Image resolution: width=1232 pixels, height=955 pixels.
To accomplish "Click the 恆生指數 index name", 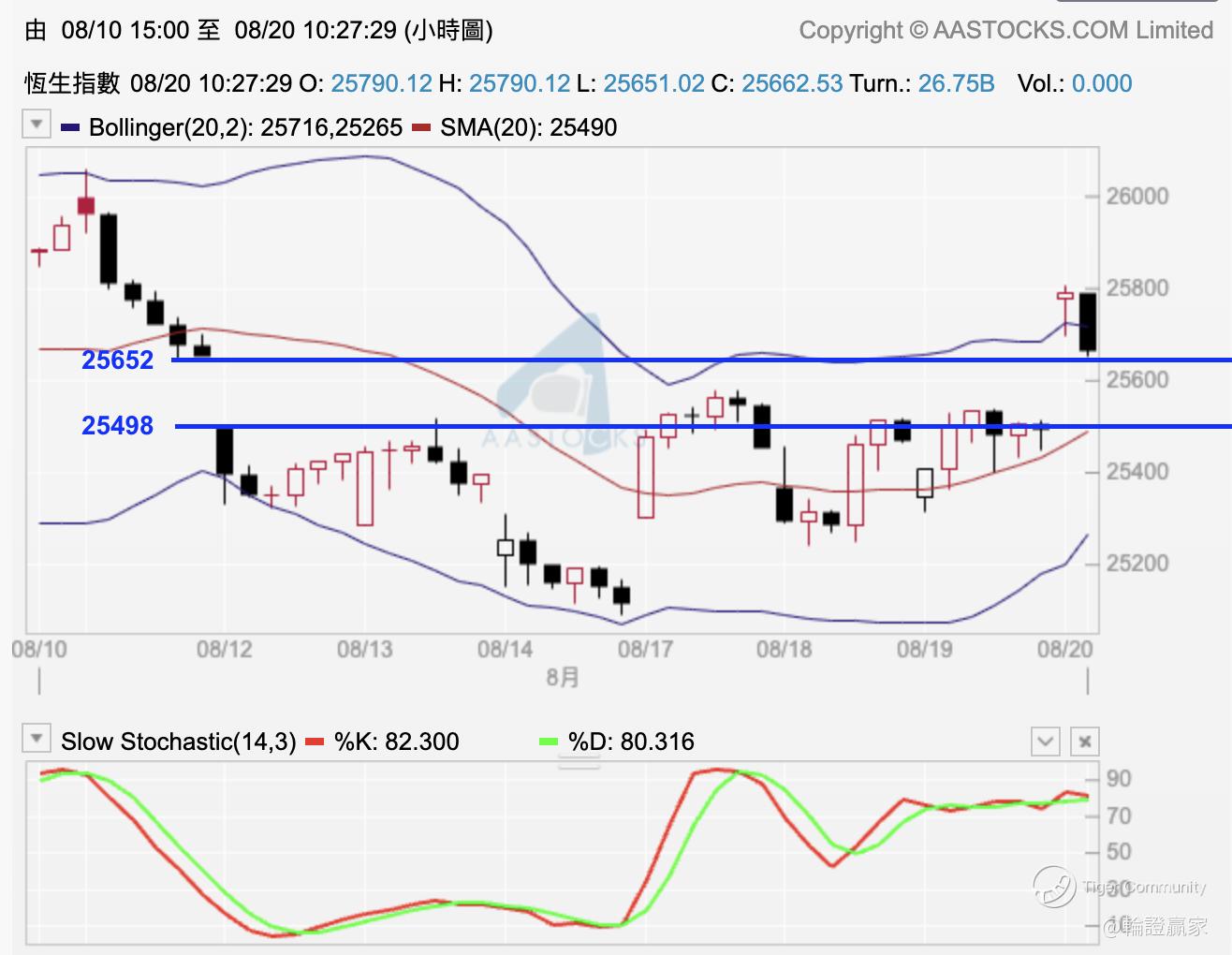I will pos(72,83).
